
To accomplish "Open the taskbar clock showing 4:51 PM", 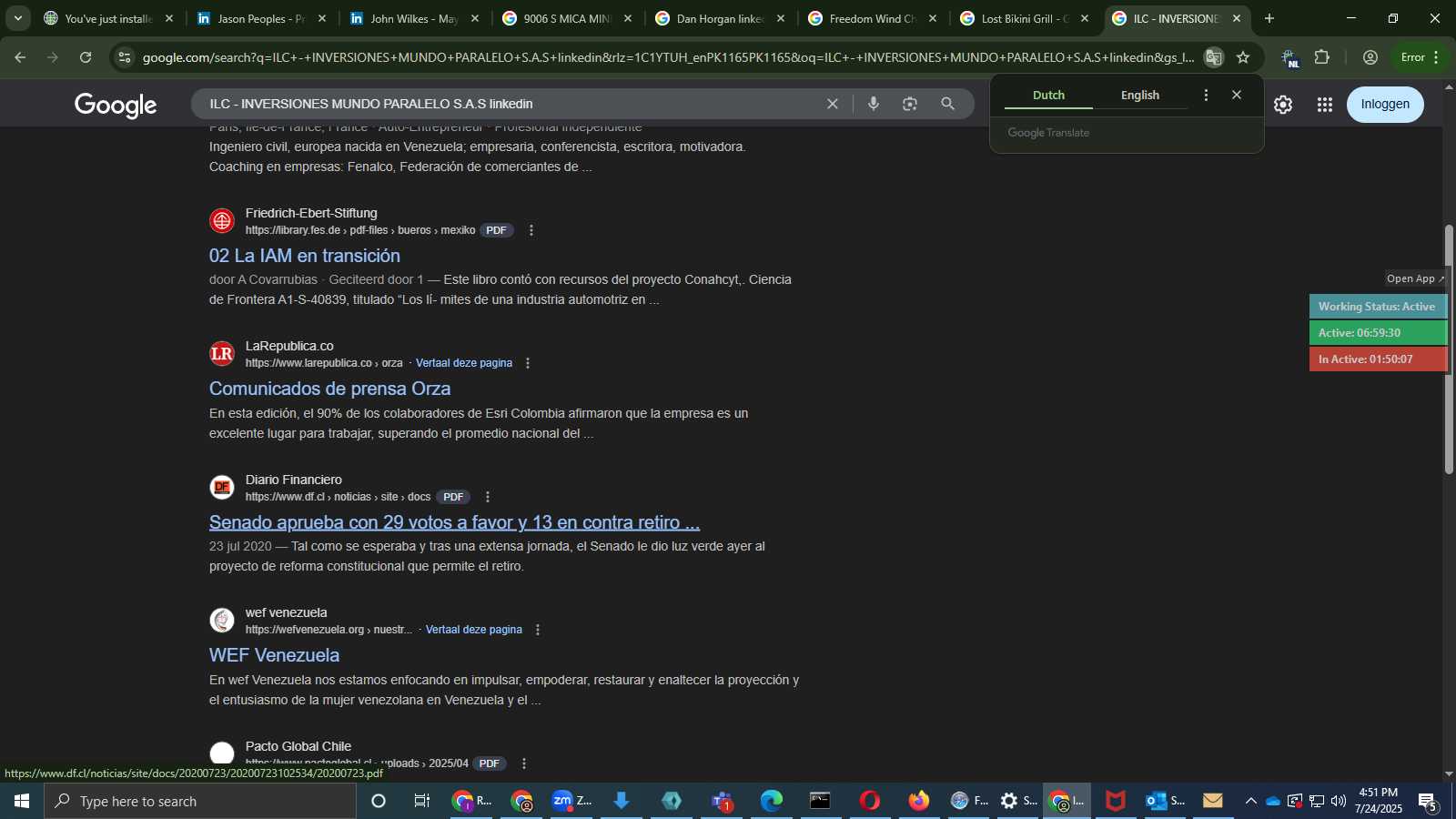I will [1378, 801].
